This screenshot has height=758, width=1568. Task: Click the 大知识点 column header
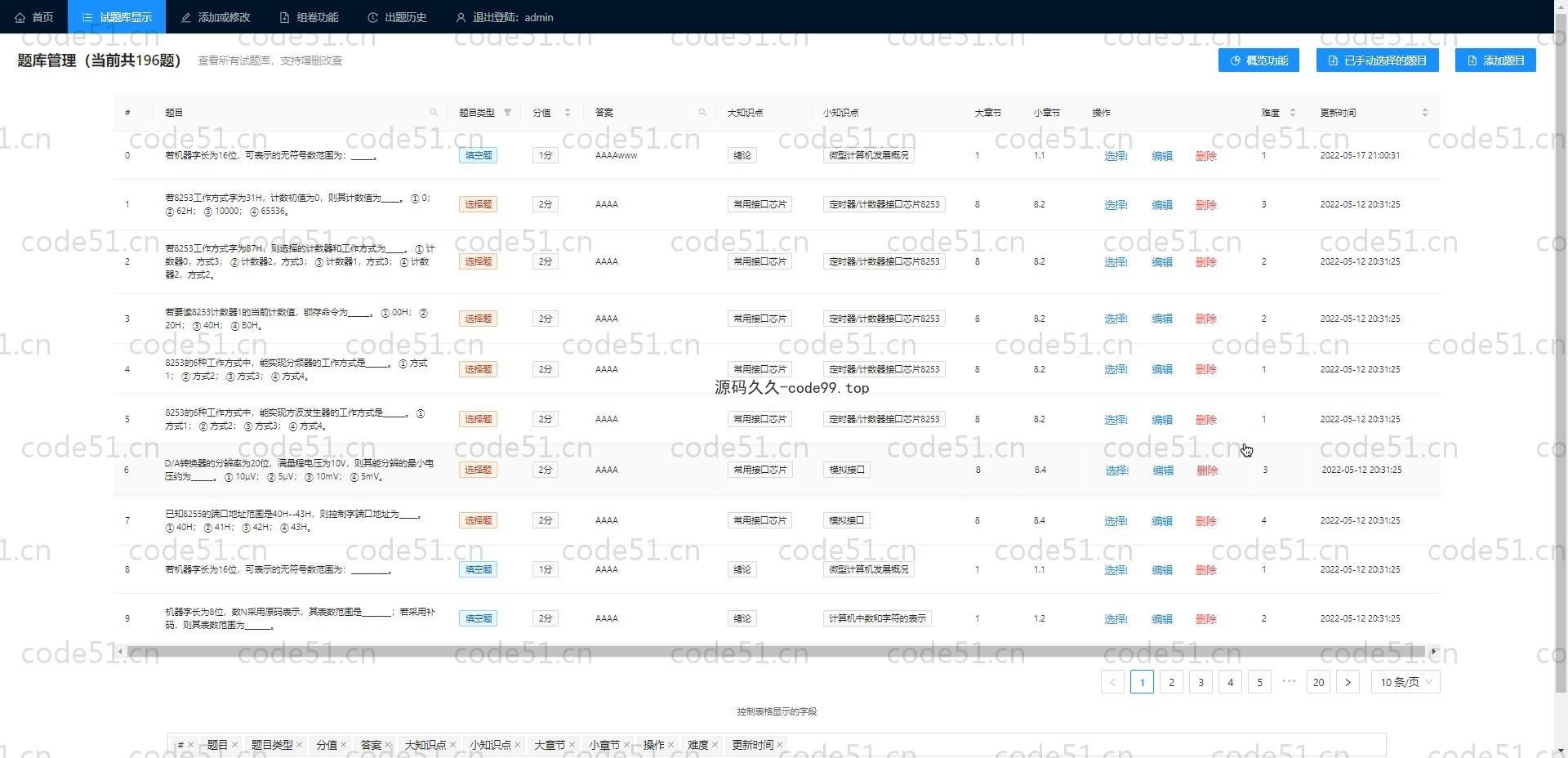[x=746, y=113]
